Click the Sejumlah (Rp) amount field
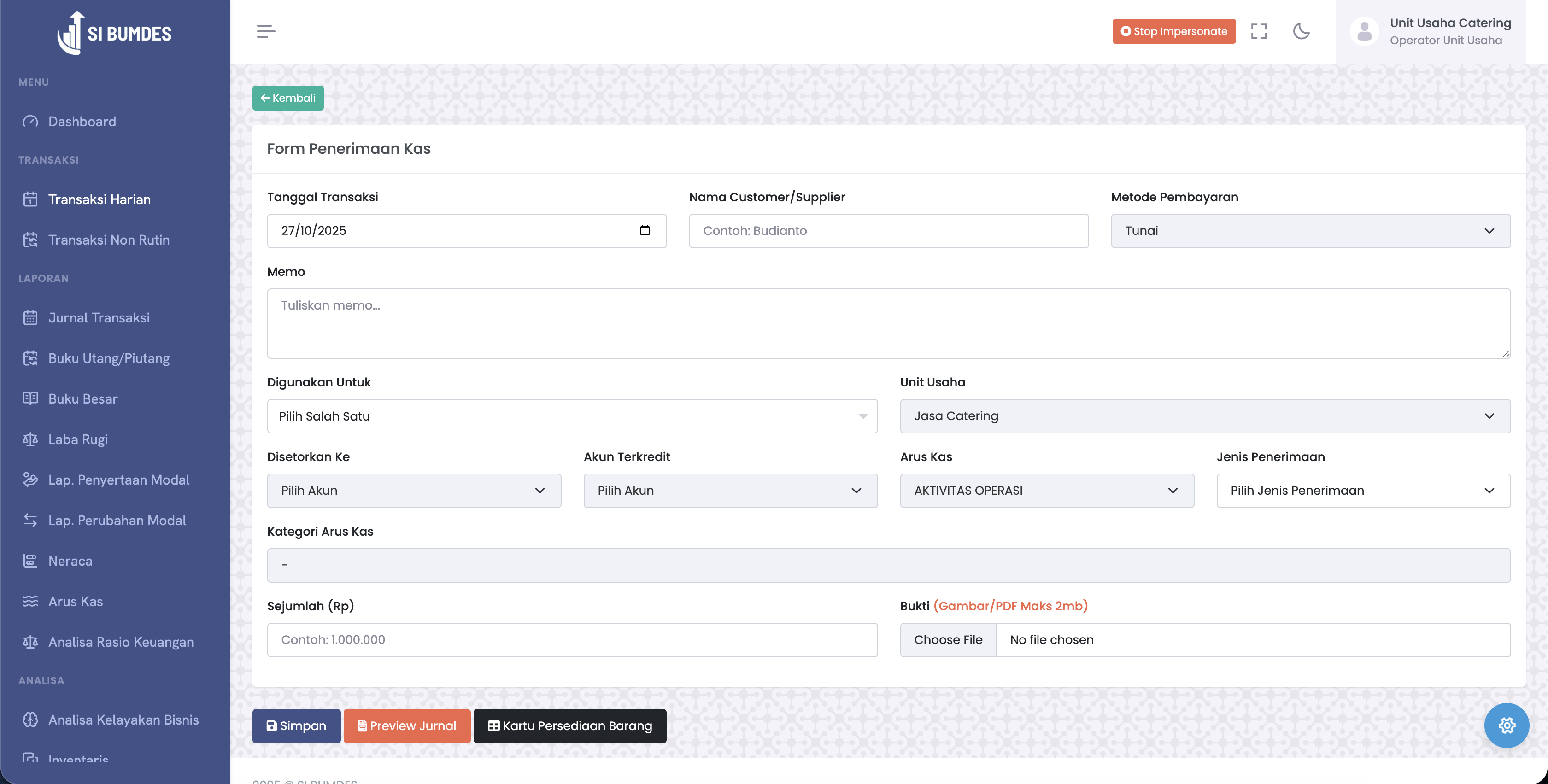The image size is (1548, 784). click(571, 640)
